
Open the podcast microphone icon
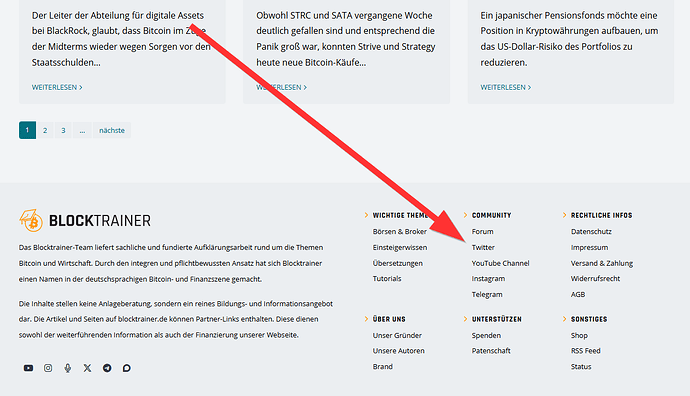tap(68, 368)
